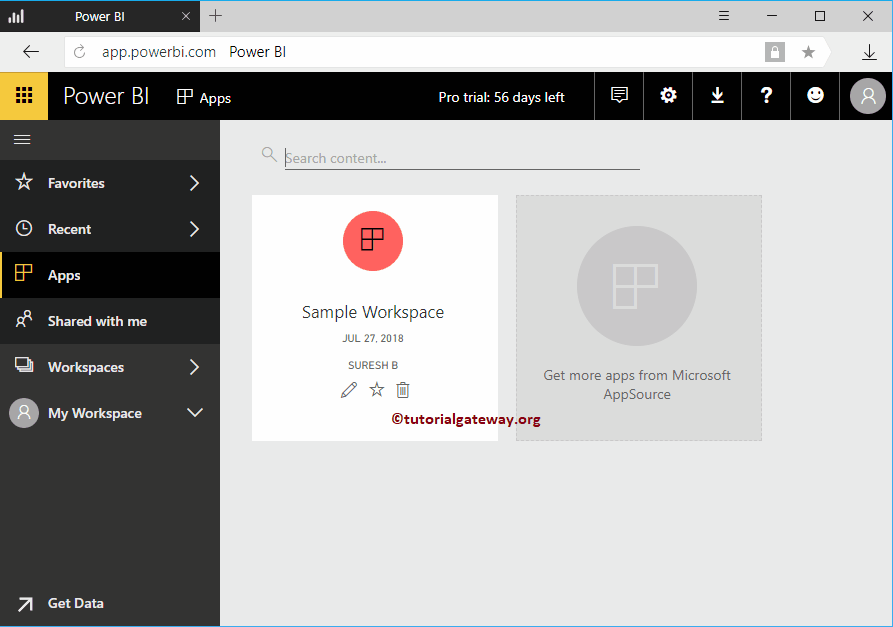Viewport: 893px width, 627px height.
Task: Open the browser hamburger menu
Action: pyautogui.click(x=724, y=16)
